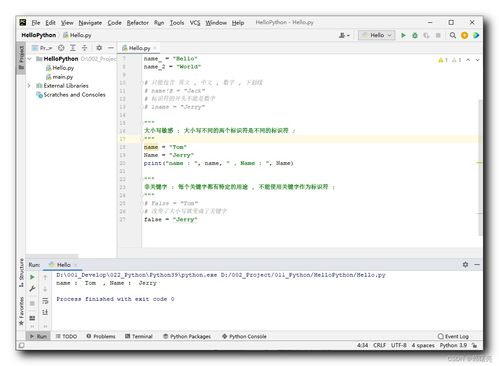Viewport: 499px width, 366px height.
Task: Expand the External Libraries node
Action: tap(29, 86)
